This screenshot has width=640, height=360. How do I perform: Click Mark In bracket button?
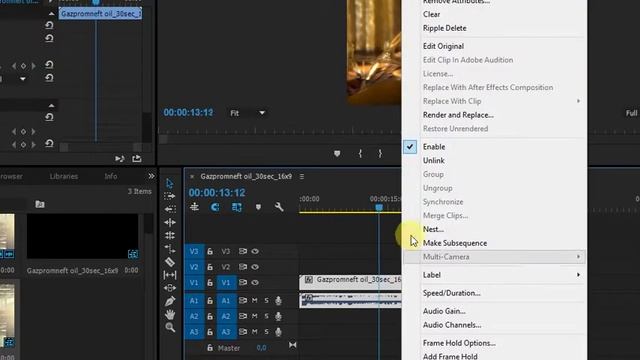pos(360,153)
